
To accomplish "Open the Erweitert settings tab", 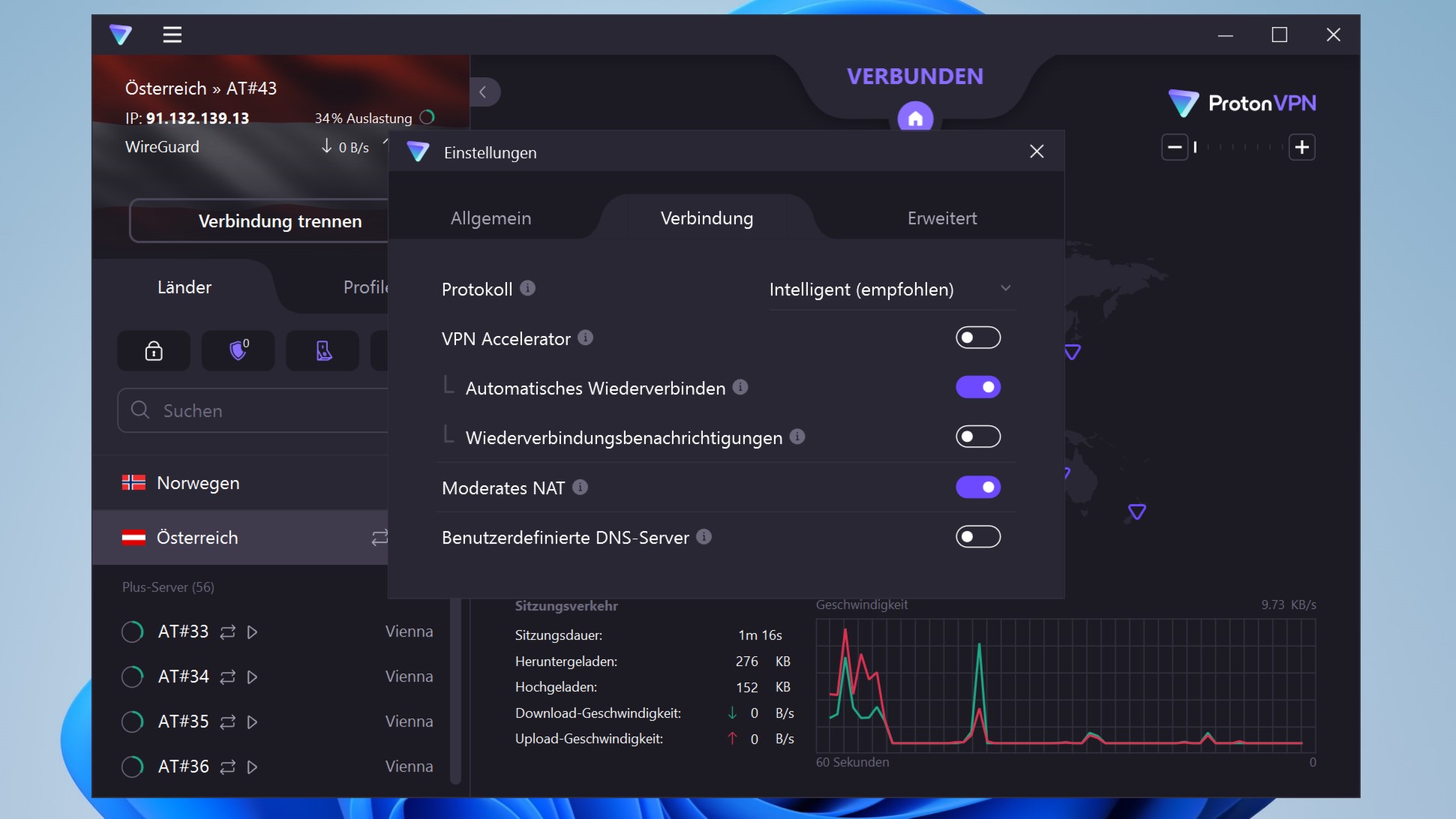I will pyautogui.click(x=942, y=218).
